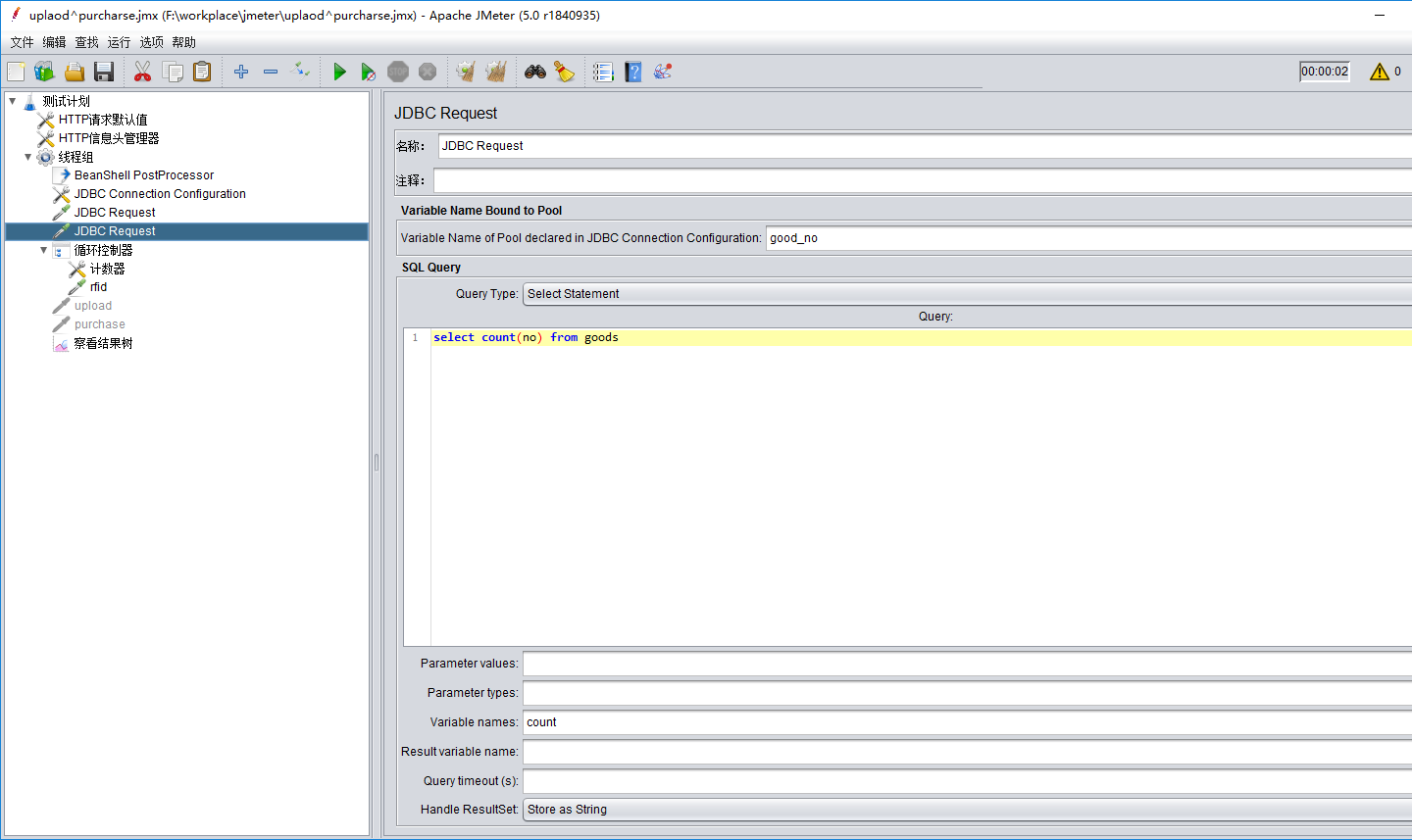Click the 名称 name input field
This screenshot has width=1412, height=840.
925,146
